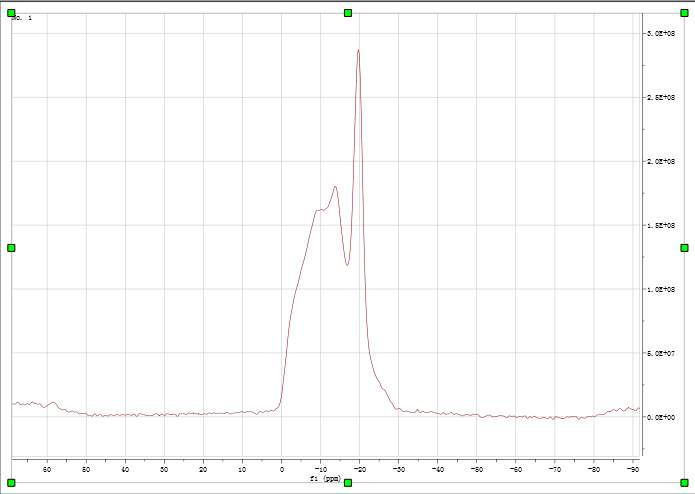Viewport: 695px width, 494px height.
Task: Click the y-axis label '1.0E+08'
Action: click(x=660, y=289)
